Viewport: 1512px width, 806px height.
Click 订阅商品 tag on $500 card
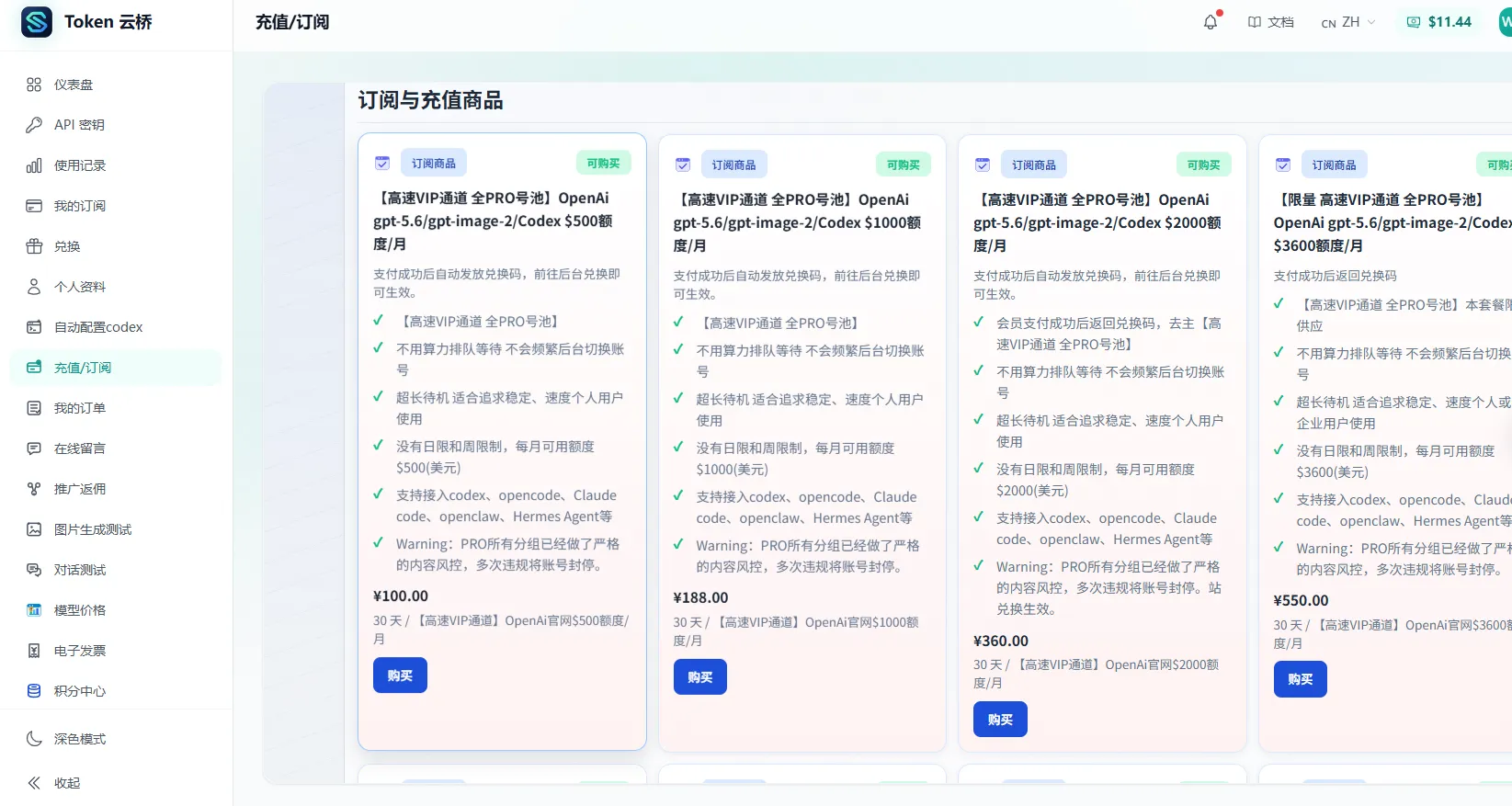click(434, 163)
